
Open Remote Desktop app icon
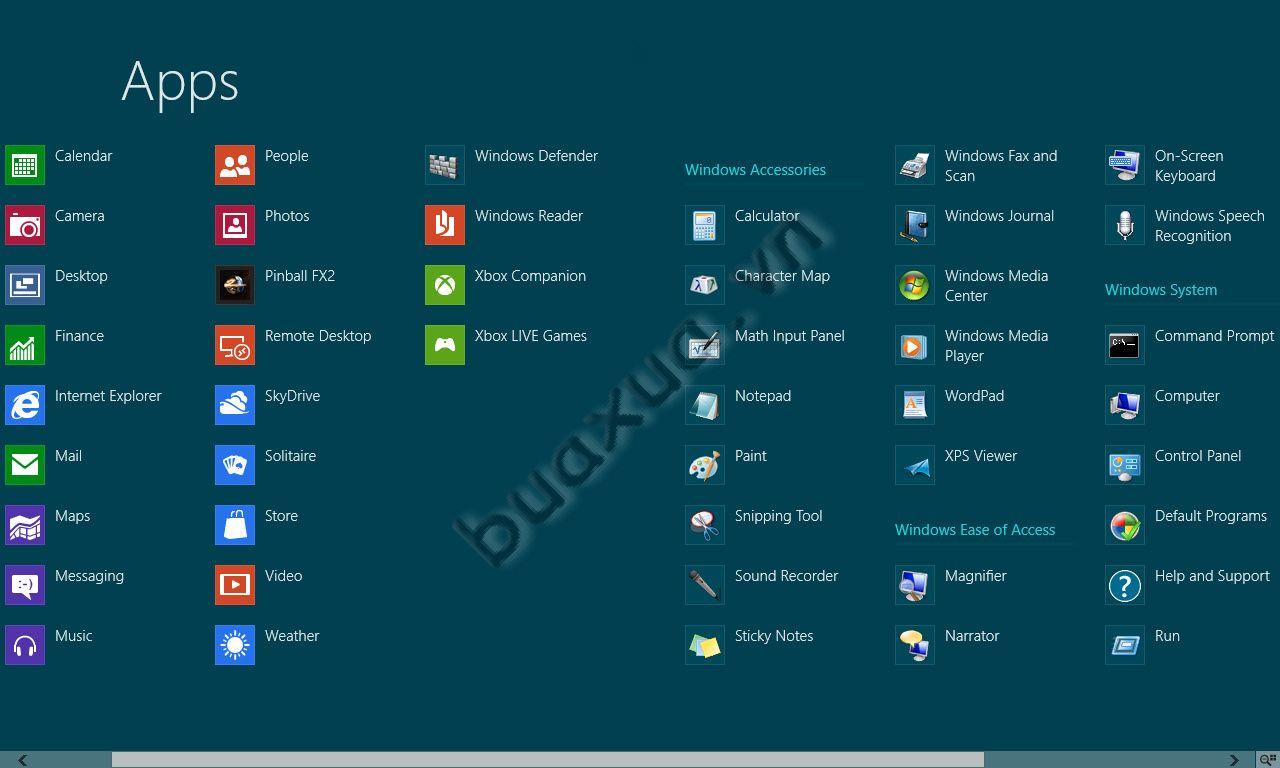click(x=235, y=345)
